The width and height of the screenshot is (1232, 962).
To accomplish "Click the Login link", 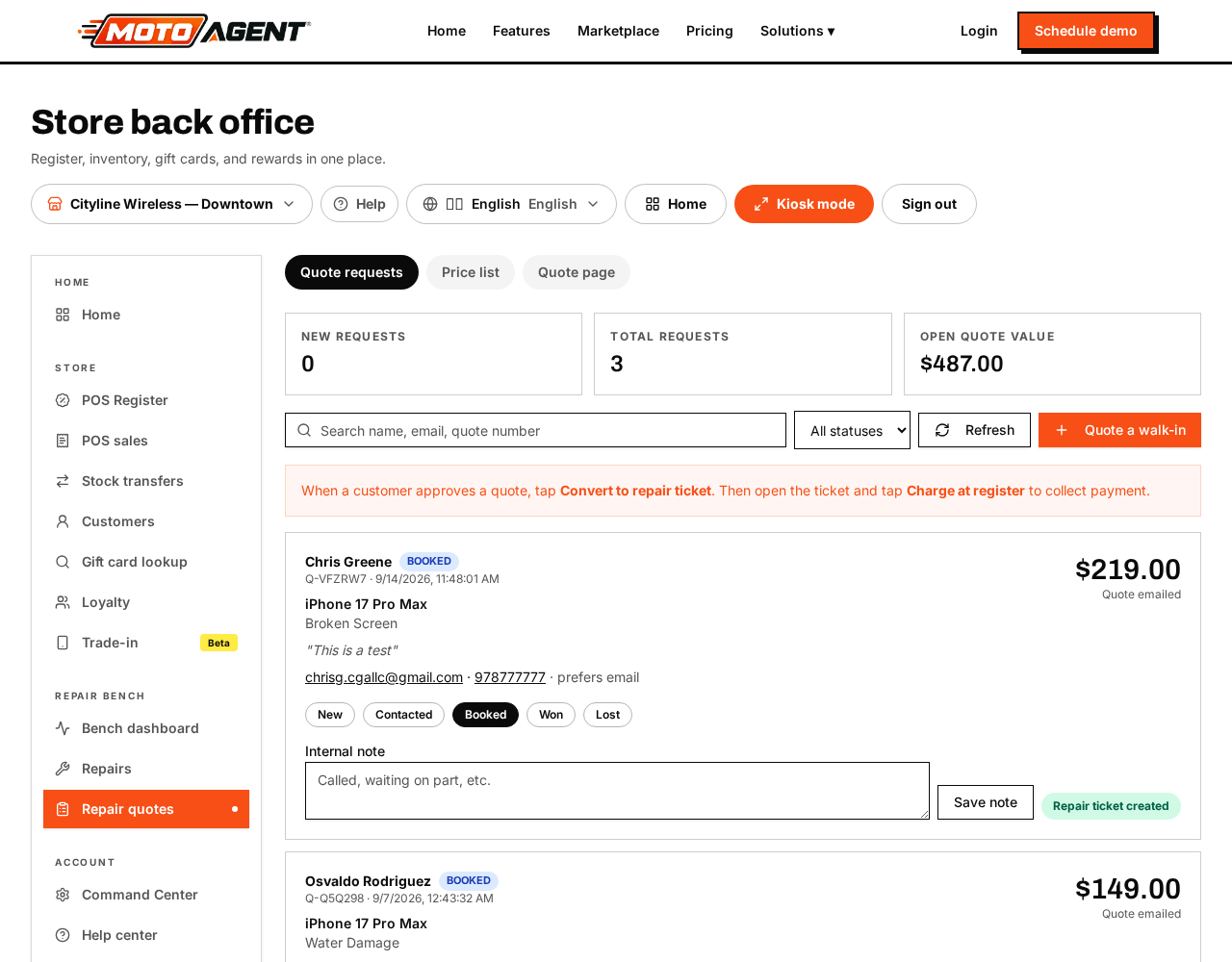I will click(979, 31).
